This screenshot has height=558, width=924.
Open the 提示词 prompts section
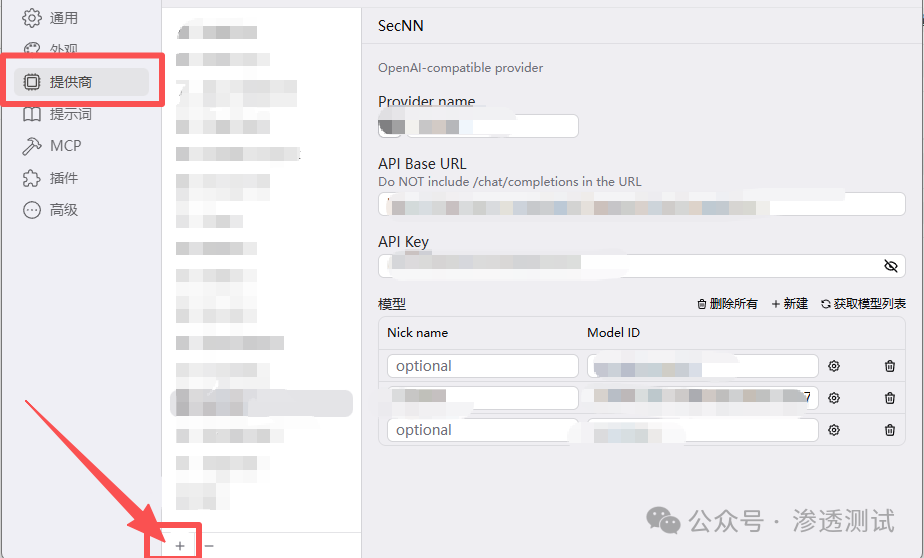(57, 114)
